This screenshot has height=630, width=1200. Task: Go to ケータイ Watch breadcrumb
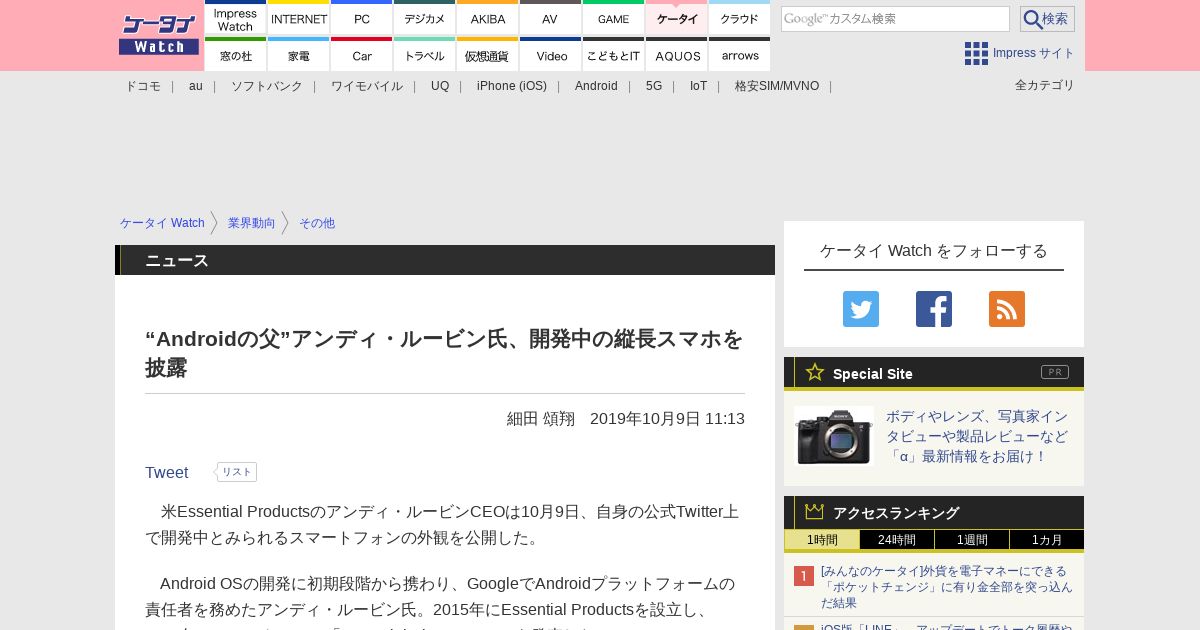pos(162,223)
